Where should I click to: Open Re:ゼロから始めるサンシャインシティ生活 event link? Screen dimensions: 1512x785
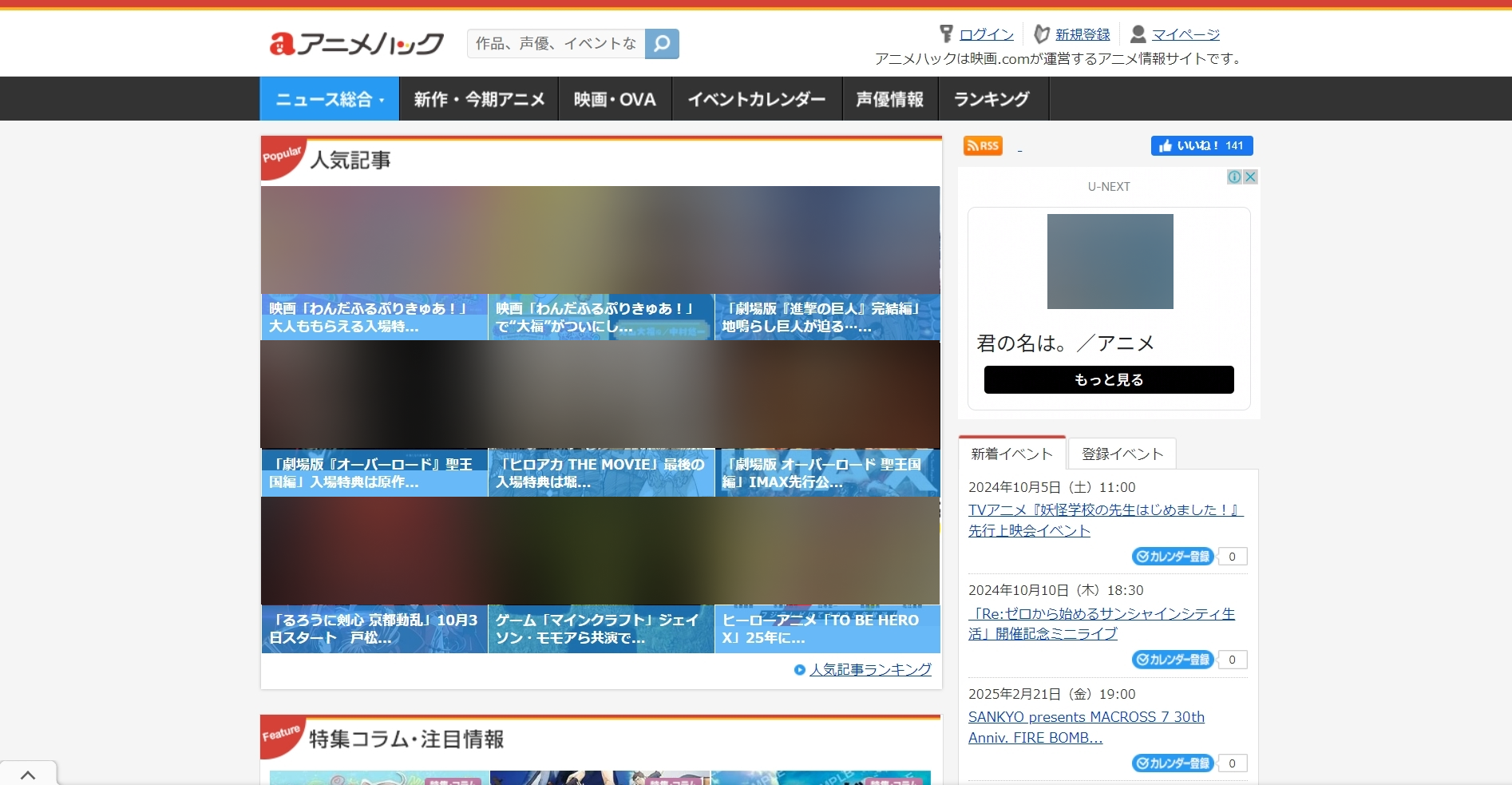1102,624
